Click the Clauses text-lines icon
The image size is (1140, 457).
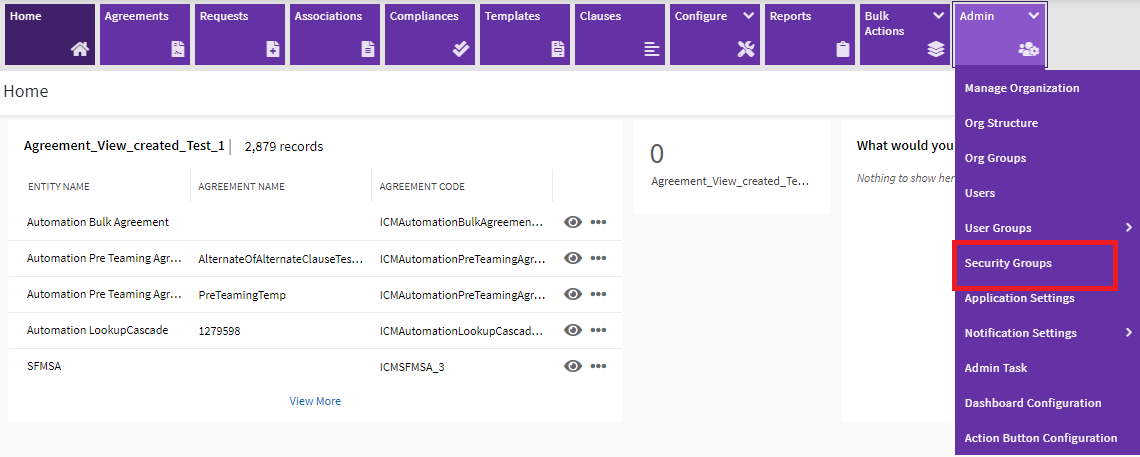tap(651, 49)
